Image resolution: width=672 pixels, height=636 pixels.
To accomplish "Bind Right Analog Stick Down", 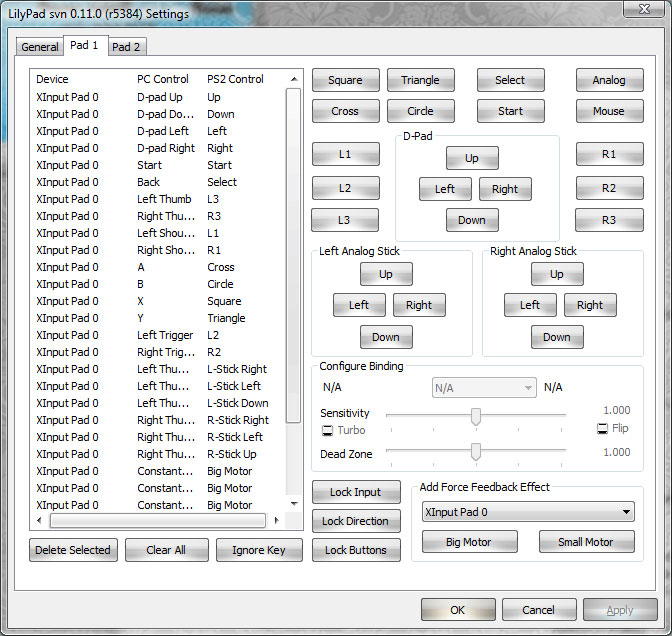I will tap(557, 337).
